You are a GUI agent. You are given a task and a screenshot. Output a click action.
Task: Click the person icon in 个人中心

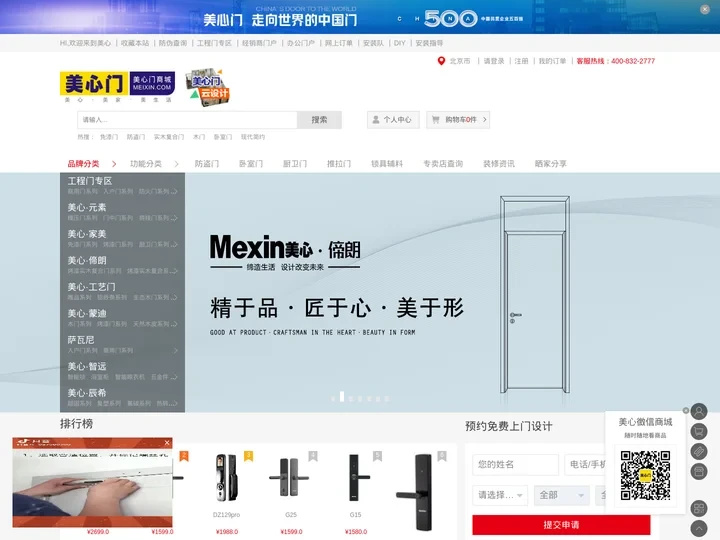[x=376, y=120]
